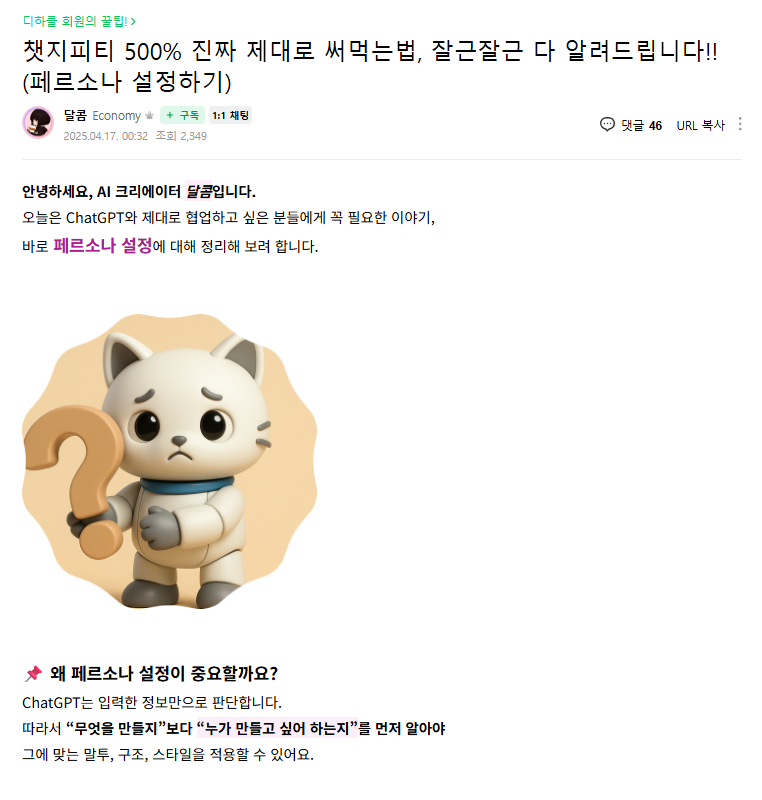Click the crown grade icon beside Economy

pyautogui.click(x=149, y=116)
